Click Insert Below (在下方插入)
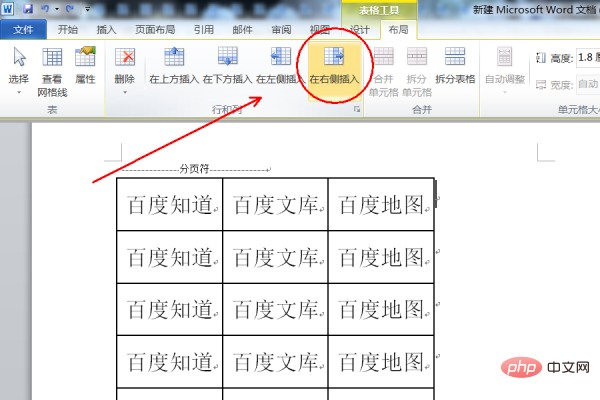600x400 pixels. coord(227,64)
